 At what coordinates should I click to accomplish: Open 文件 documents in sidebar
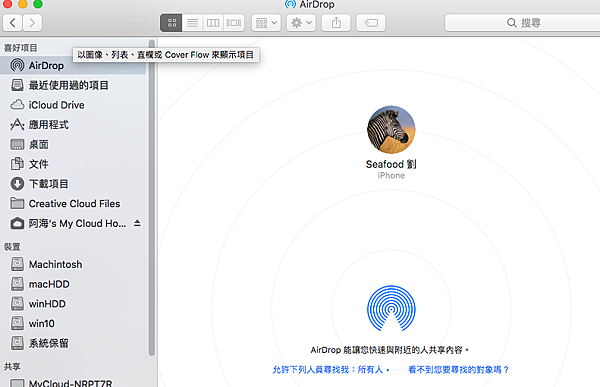point(73,164)
